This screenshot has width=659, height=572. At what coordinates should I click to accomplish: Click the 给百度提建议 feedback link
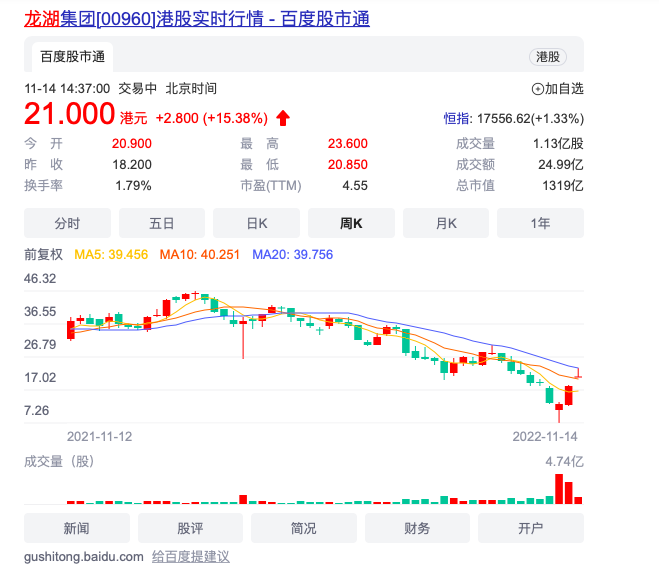coord(191,557)
